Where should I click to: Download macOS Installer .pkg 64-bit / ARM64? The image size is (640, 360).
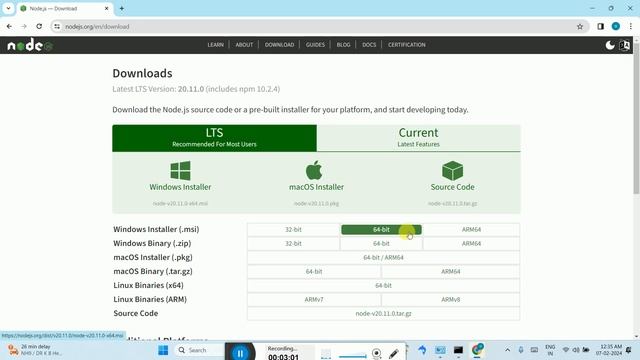click(383, 258)
